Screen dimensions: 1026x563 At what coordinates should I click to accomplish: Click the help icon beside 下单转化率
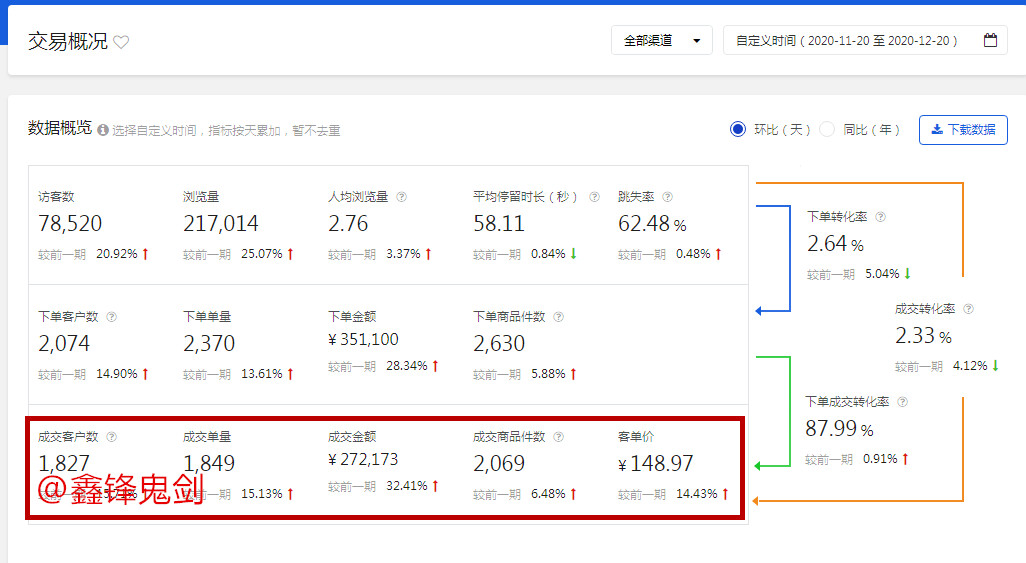pyautogui.click(x=881, y=217)
